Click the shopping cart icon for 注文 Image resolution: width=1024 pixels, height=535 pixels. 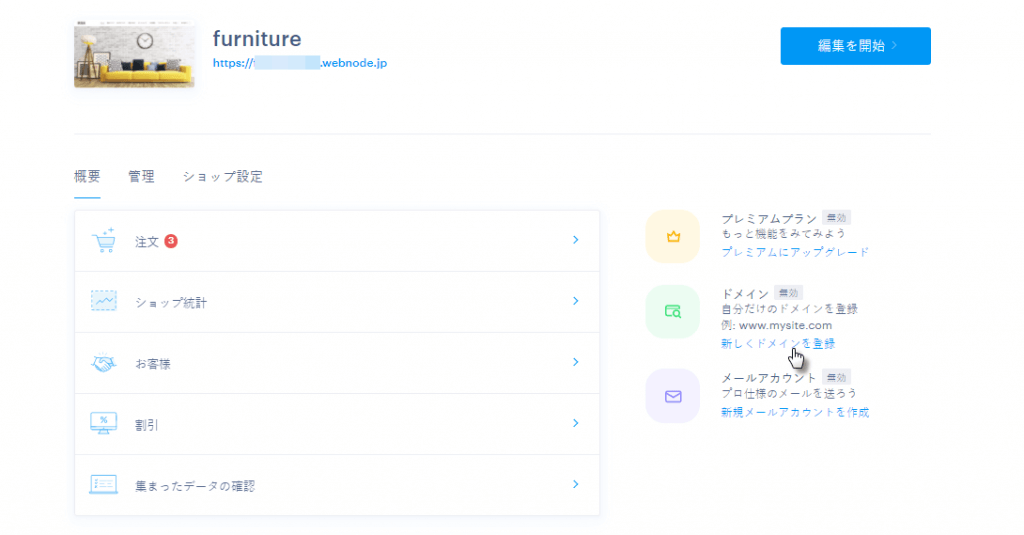[x=104, y=240]
